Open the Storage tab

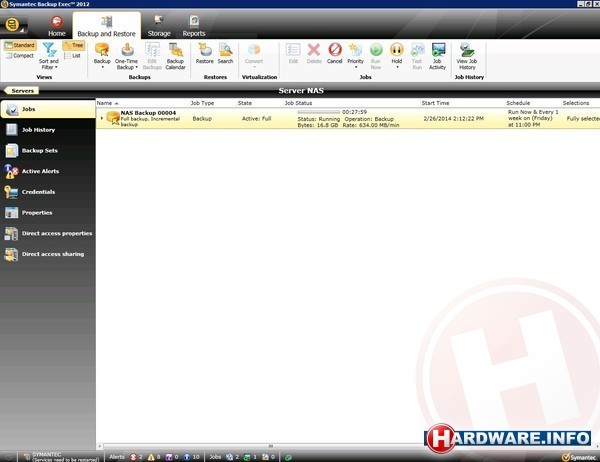(x=159, y=26)
